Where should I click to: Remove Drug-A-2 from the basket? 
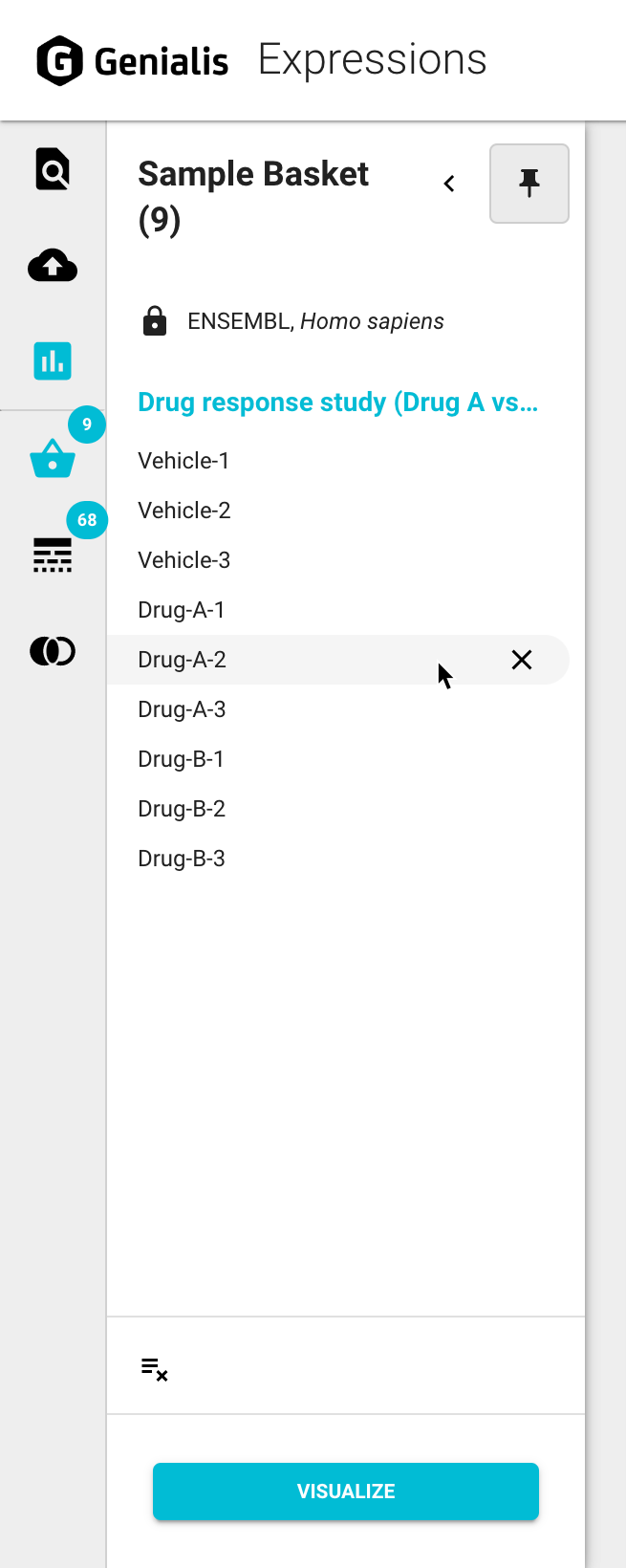tap(521, 660)
